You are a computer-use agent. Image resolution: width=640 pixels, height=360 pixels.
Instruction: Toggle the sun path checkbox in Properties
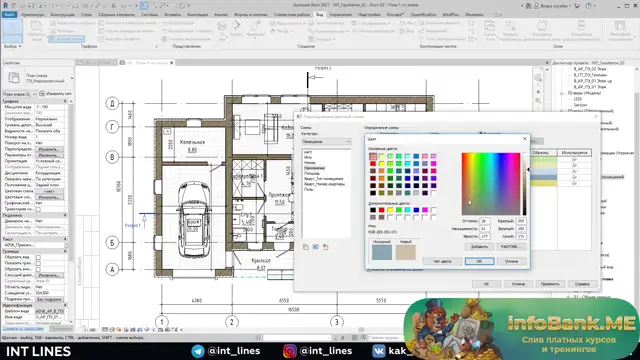[38, 209]
